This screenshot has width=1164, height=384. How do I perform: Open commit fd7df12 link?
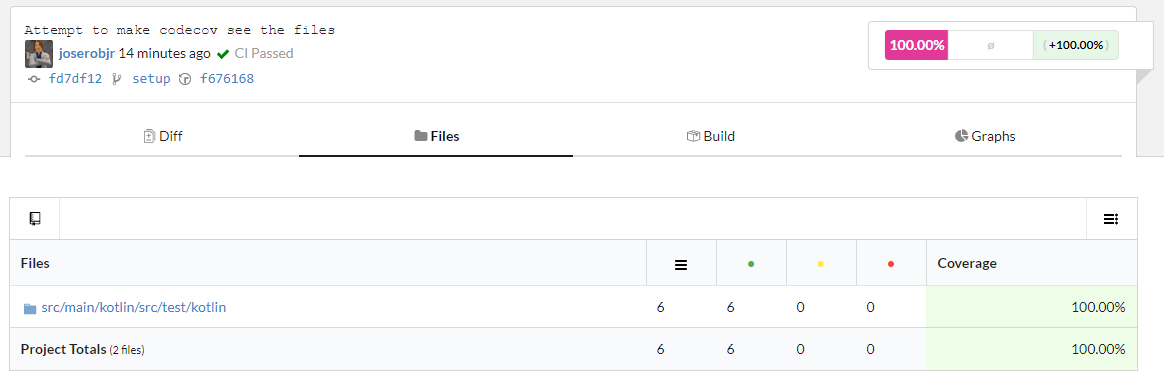[75, 79]
